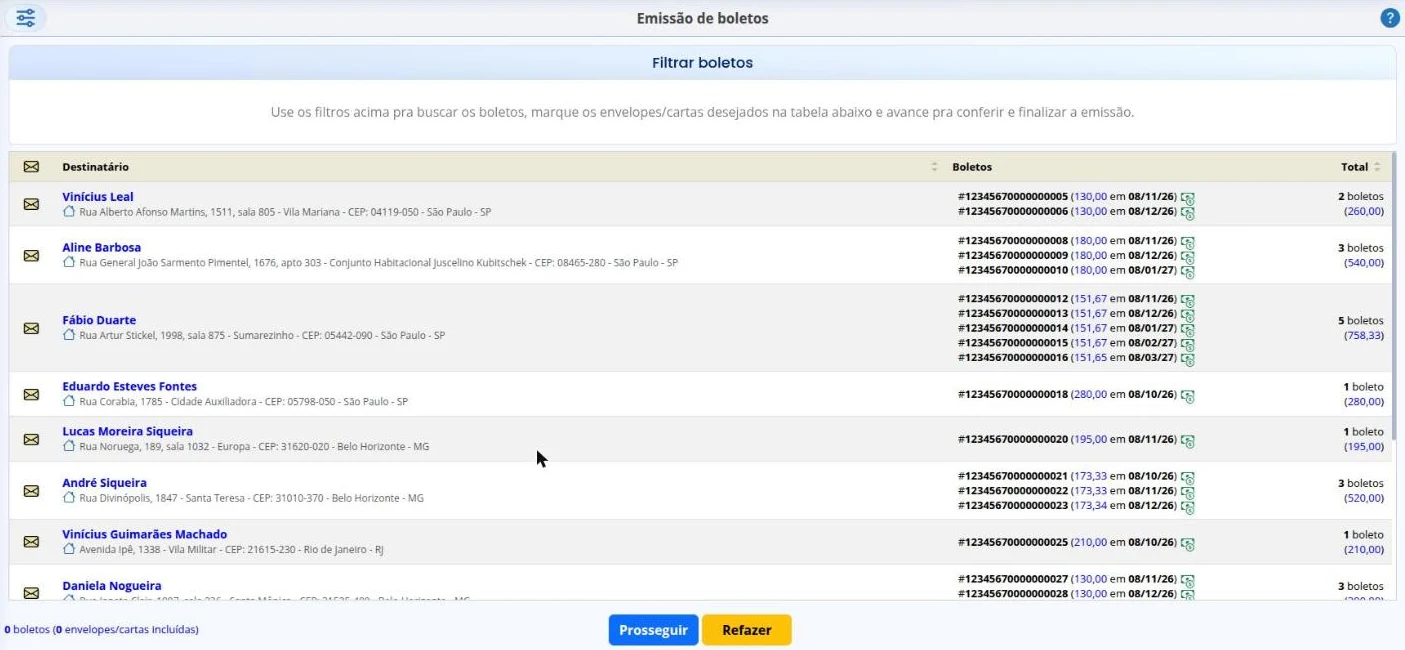
Task: Click money icon for boleto #12345670000000022
Action: point(1188,492)
